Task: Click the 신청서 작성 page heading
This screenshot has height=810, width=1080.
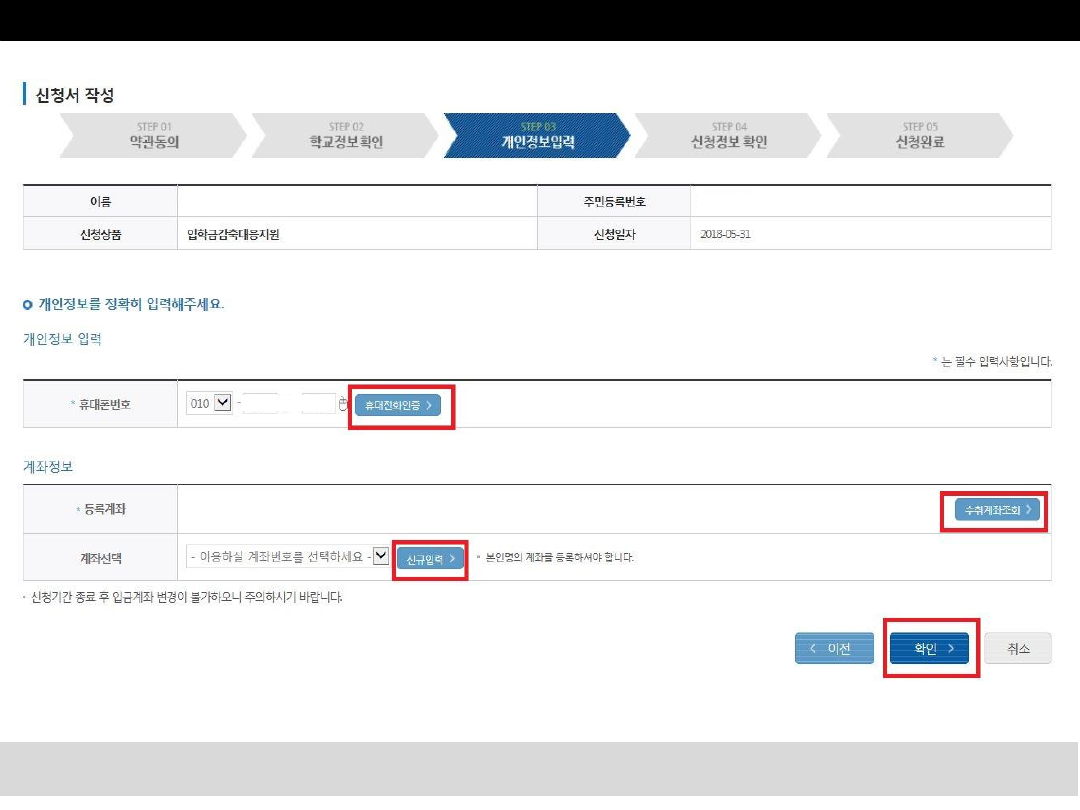Action: point(75,96)
